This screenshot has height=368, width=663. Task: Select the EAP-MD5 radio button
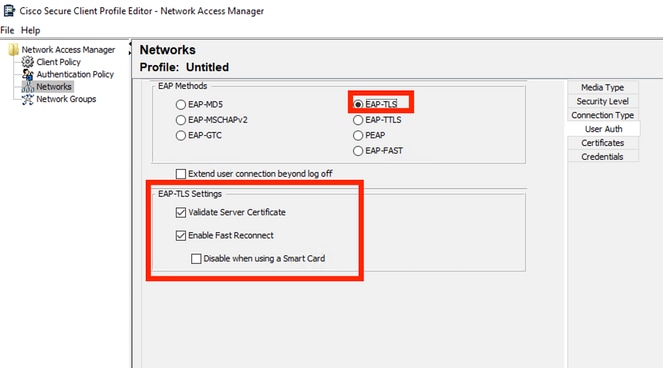pos(181,104)
